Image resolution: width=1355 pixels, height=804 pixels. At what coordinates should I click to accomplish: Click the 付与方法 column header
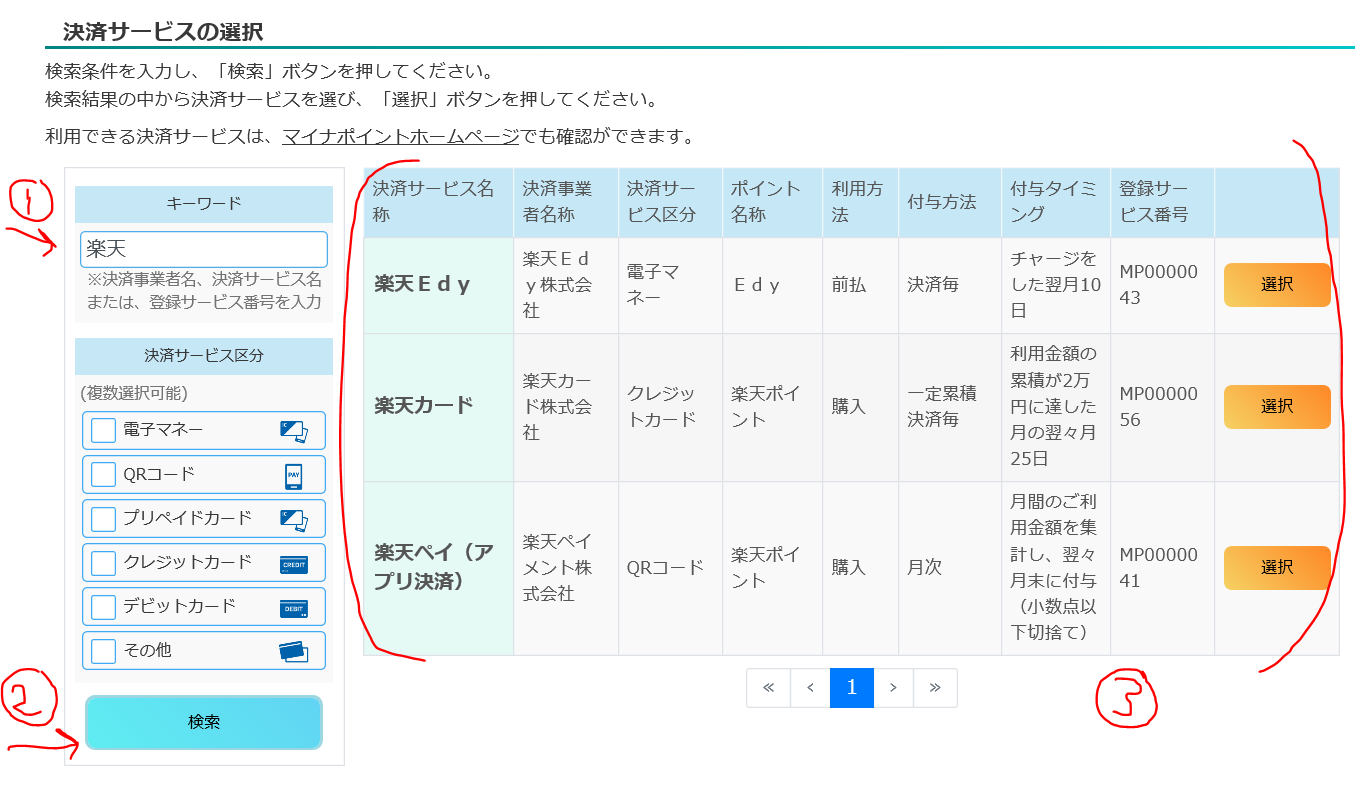pyautogui.click(x=950, y=202)
